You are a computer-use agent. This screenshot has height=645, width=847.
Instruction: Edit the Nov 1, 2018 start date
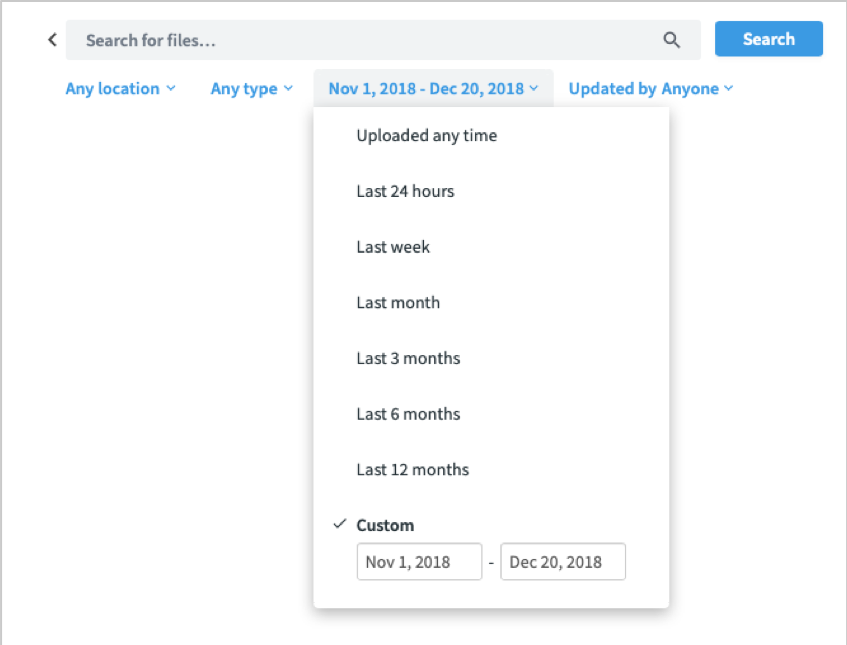419,562
